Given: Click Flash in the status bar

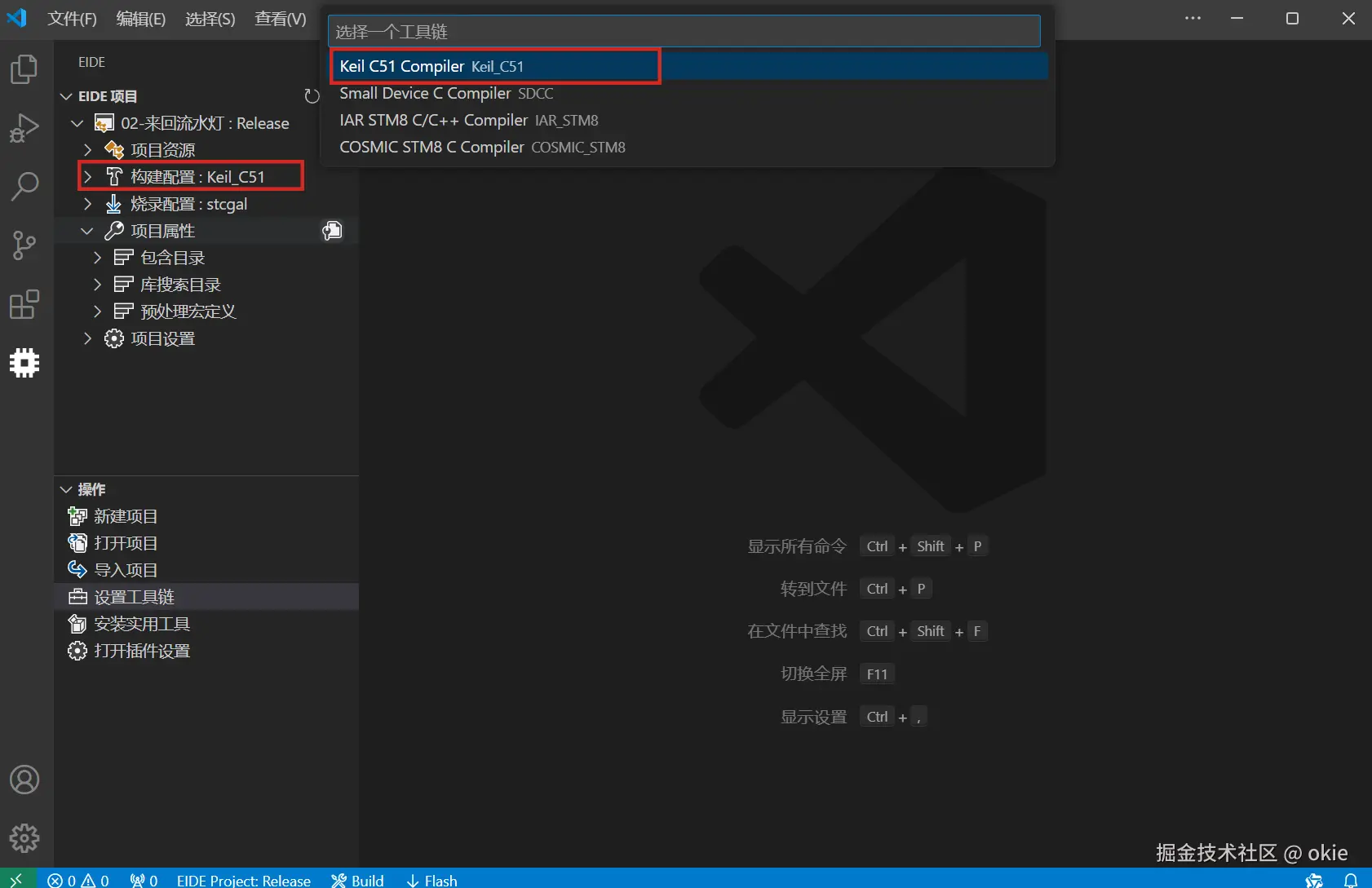Looking at the screenshot, I should 432,880.
